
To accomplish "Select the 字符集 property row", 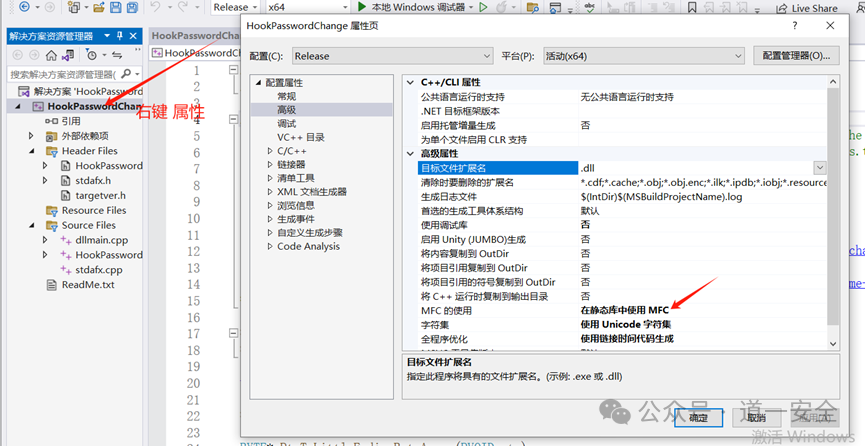I will pos(622,325).
